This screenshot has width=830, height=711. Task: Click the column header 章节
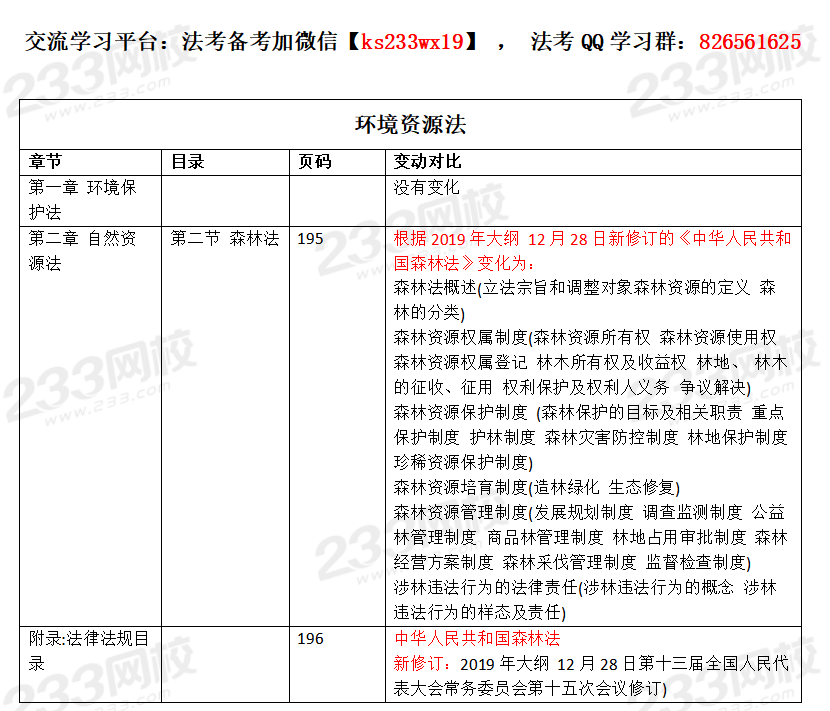pos(46,161)
